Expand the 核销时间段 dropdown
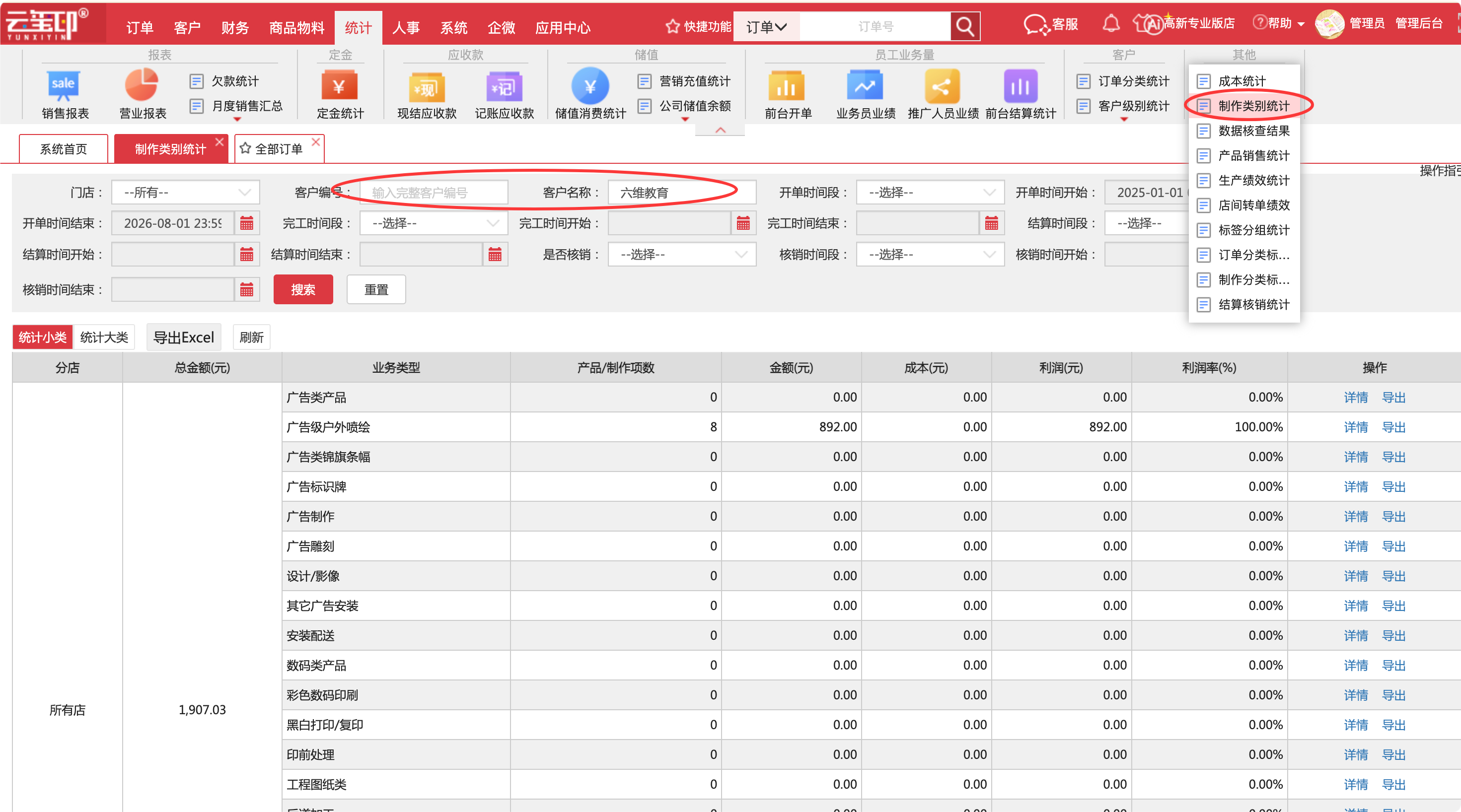Screen dimensions: 1461x812 930,254
